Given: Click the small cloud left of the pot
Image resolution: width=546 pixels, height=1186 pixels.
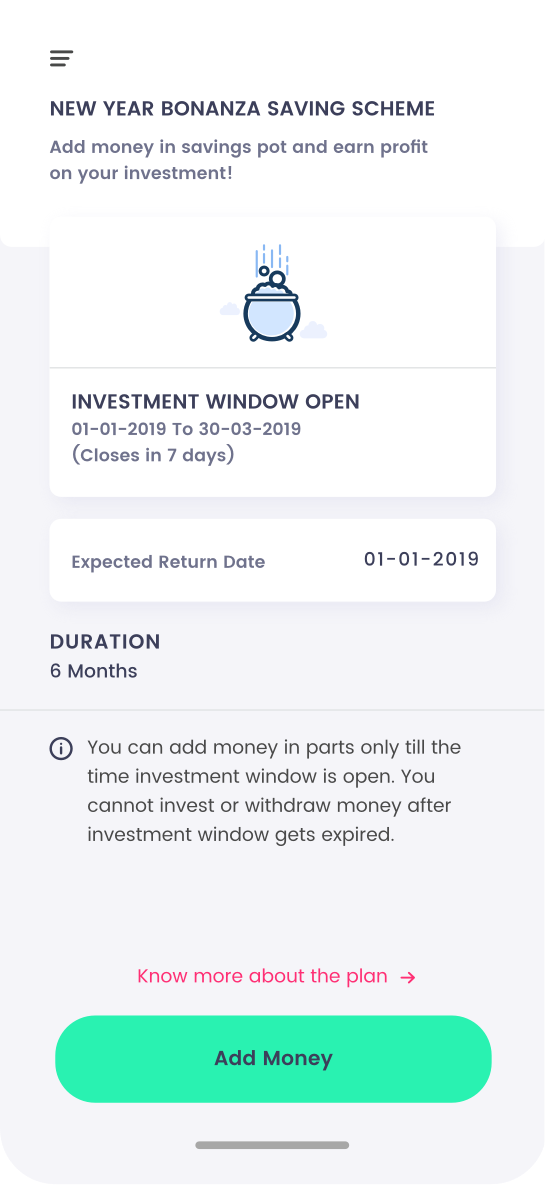Looking at the screenshot, I should [x=230, y=309].
